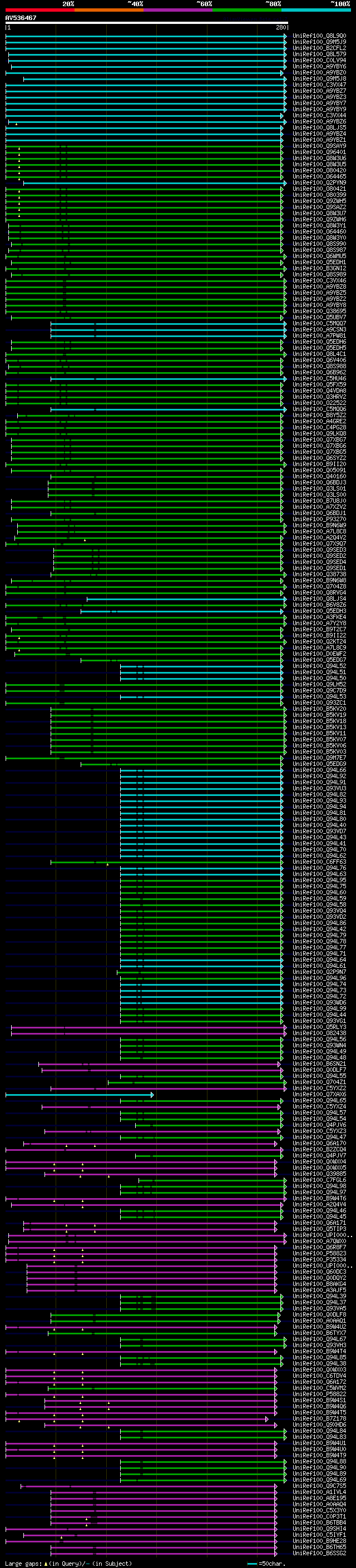Viewport: 356px width, 1568px height.
Task: Click the green ~80% legend color bar
Action: point(247,10)
